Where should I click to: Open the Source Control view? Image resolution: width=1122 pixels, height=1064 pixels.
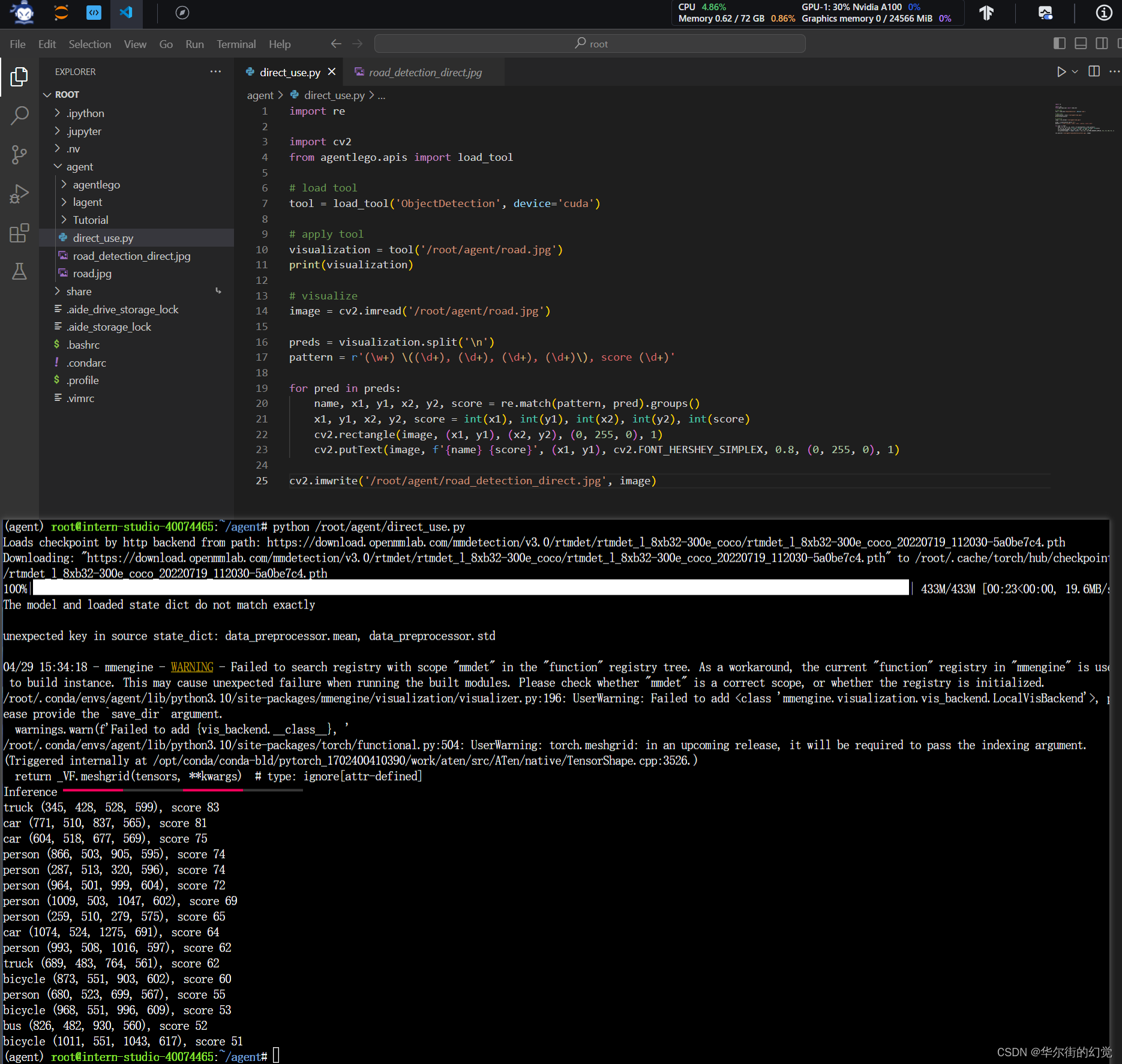pyautogui.click(x=19, y=154)
